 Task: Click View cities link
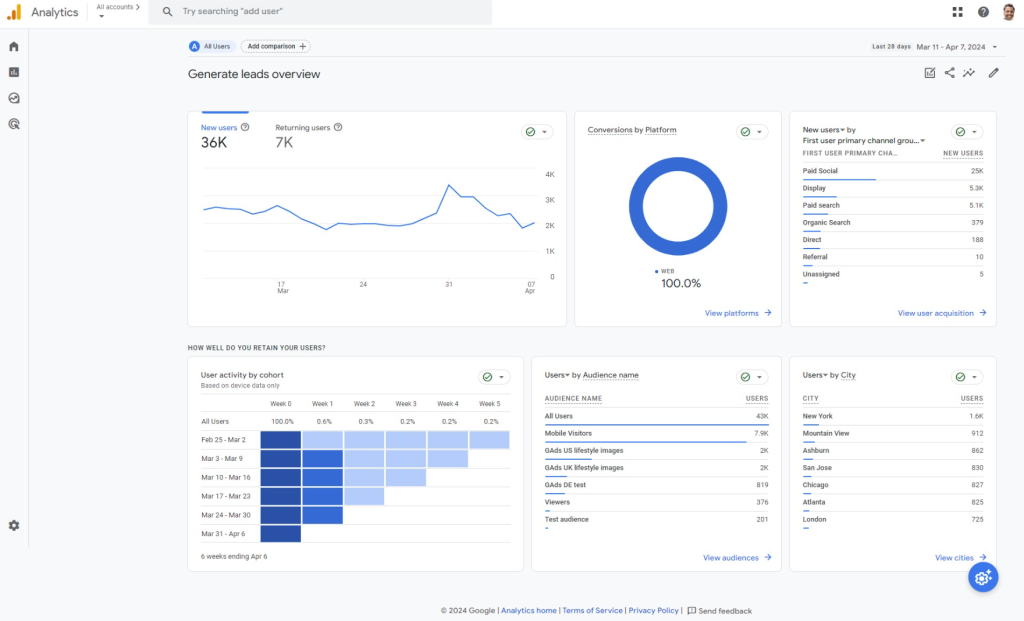[x=960, y=558]
